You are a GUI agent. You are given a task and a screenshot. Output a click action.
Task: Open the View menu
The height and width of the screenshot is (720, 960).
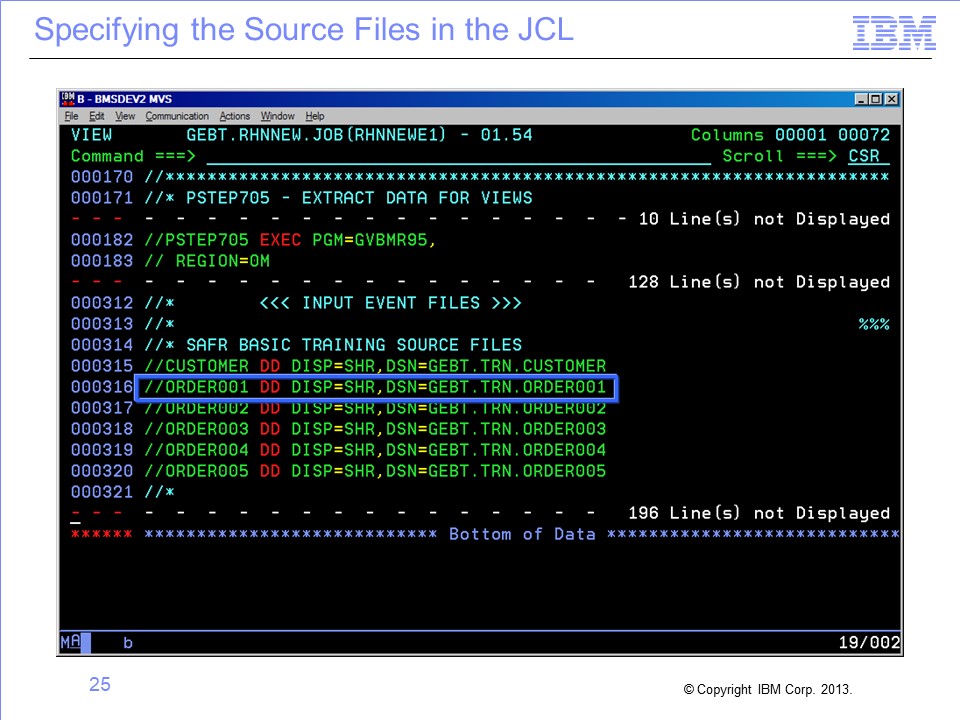[x=125, y=116]
